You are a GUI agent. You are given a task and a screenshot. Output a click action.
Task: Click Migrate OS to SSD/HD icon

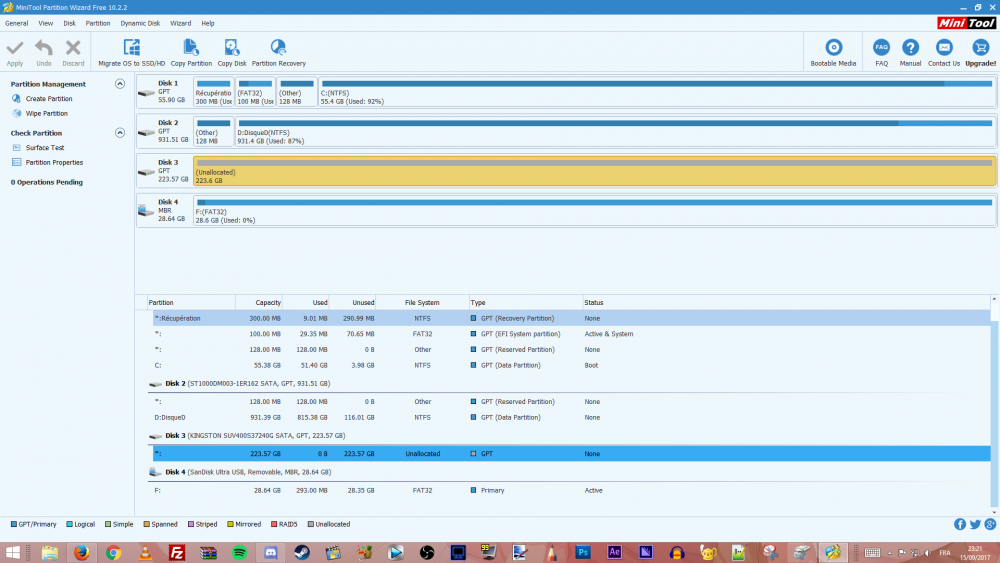coord(131,48)
